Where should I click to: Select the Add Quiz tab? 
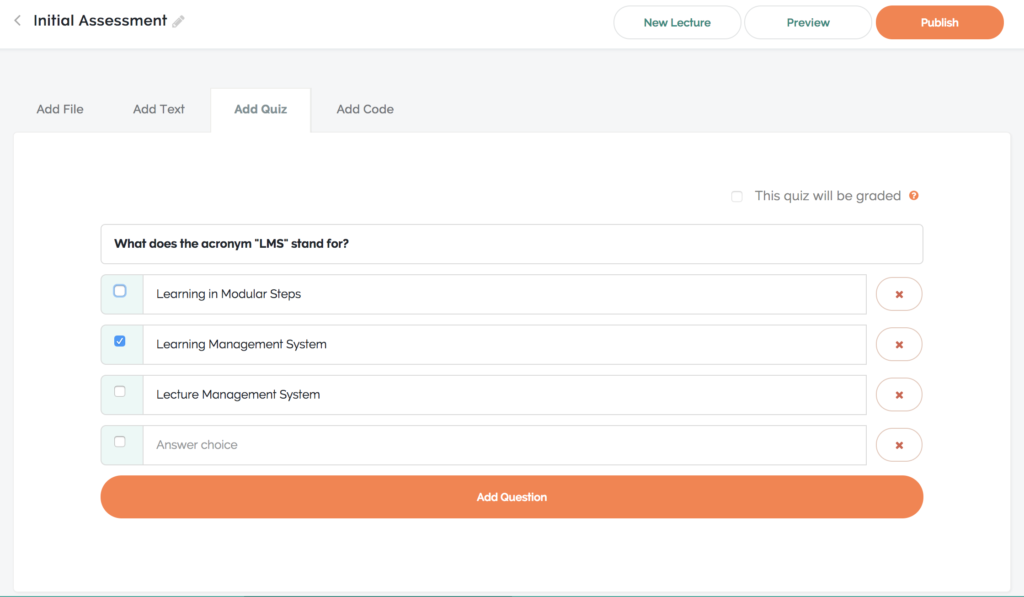[x=261, y=109]
